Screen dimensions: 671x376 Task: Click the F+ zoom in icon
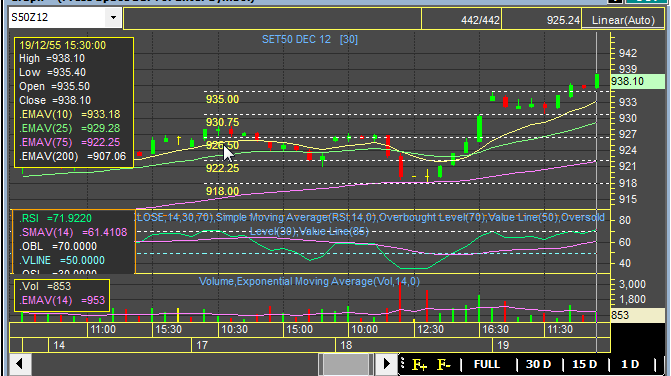click(419, 365)
